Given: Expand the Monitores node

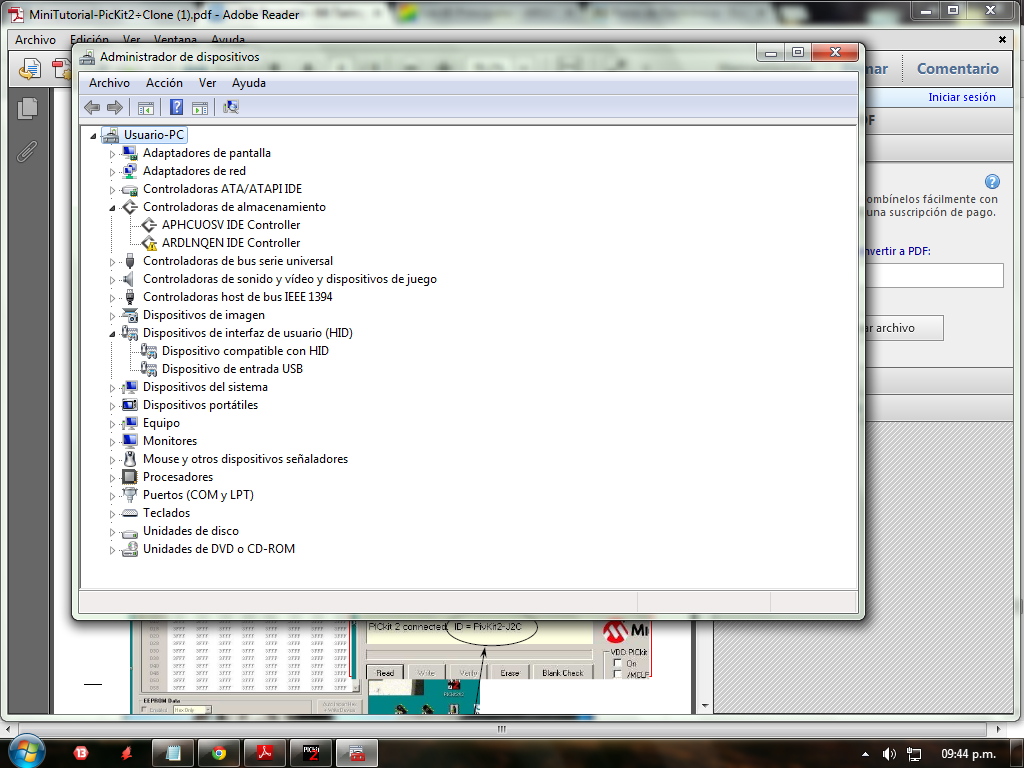Looking at the screenshot, I should [112, 442].
